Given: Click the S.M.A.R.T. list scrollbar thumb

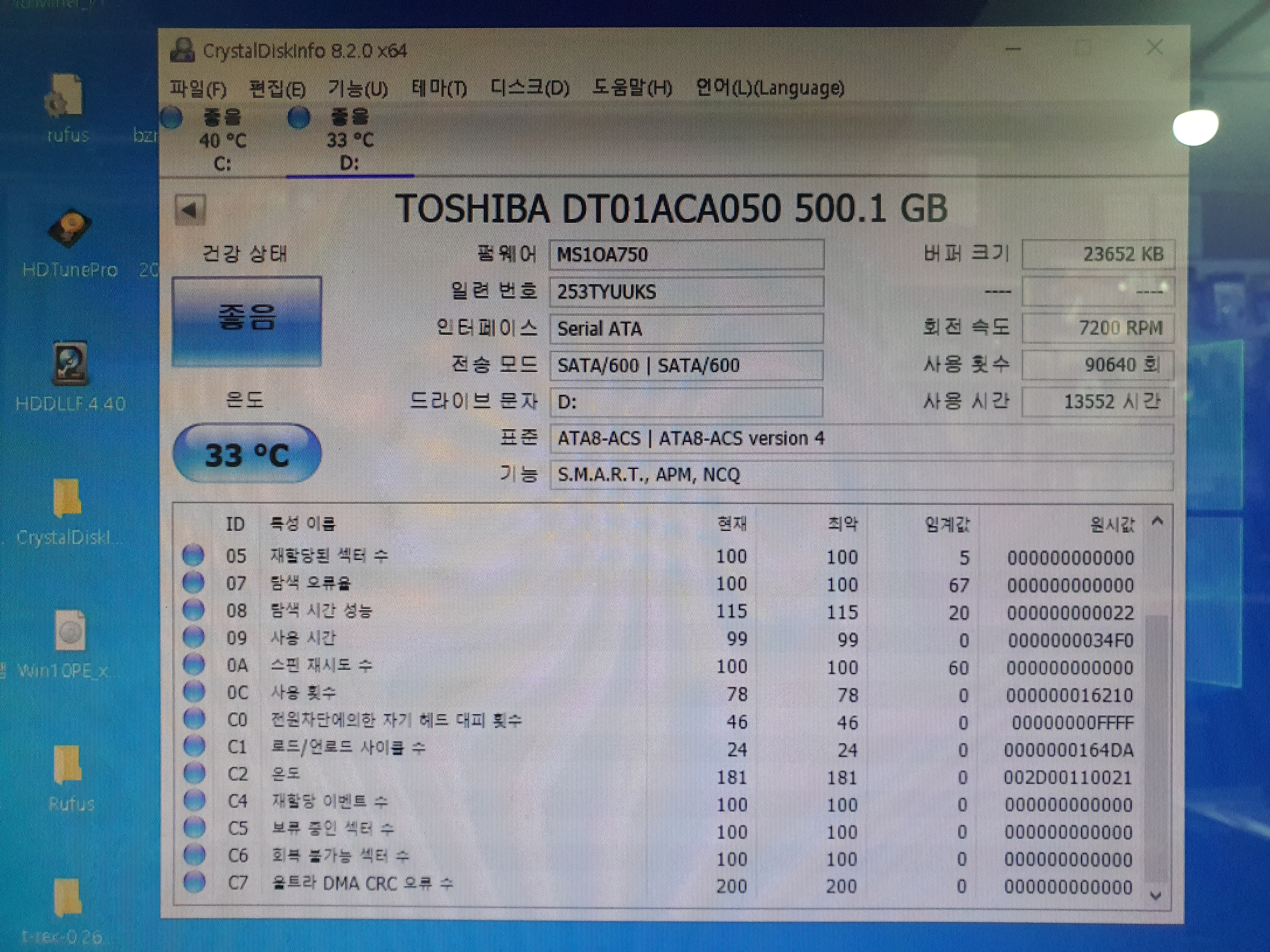Looking at the screenshot, I should [x=1156, y=748].
